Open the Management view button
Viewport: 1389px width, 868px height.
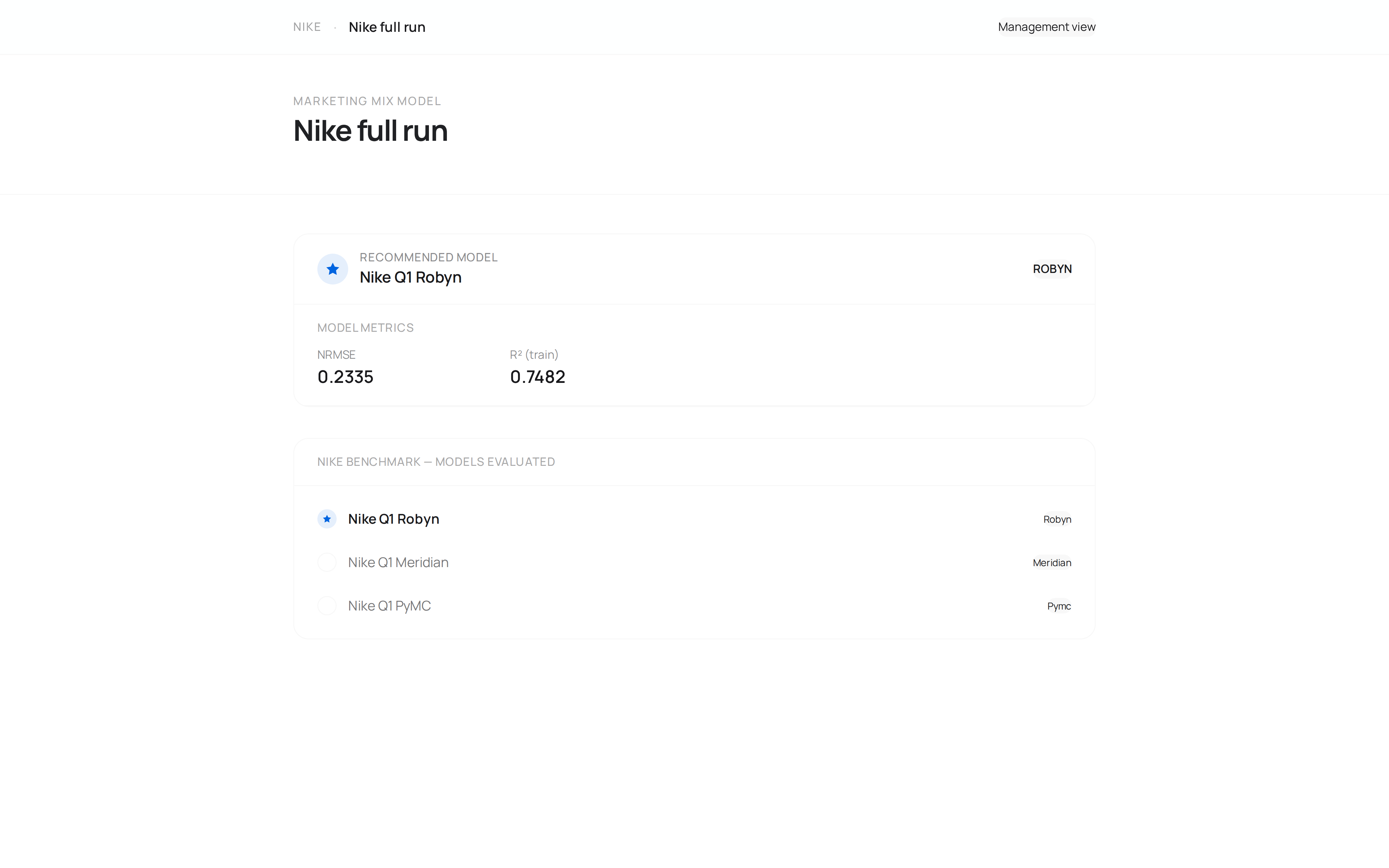[1046, 27]
